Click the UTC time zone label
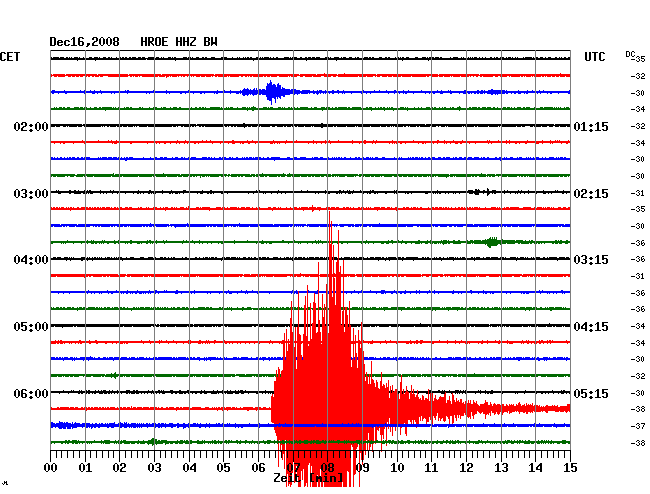This screenshot has width=650, height=494. 594,57
